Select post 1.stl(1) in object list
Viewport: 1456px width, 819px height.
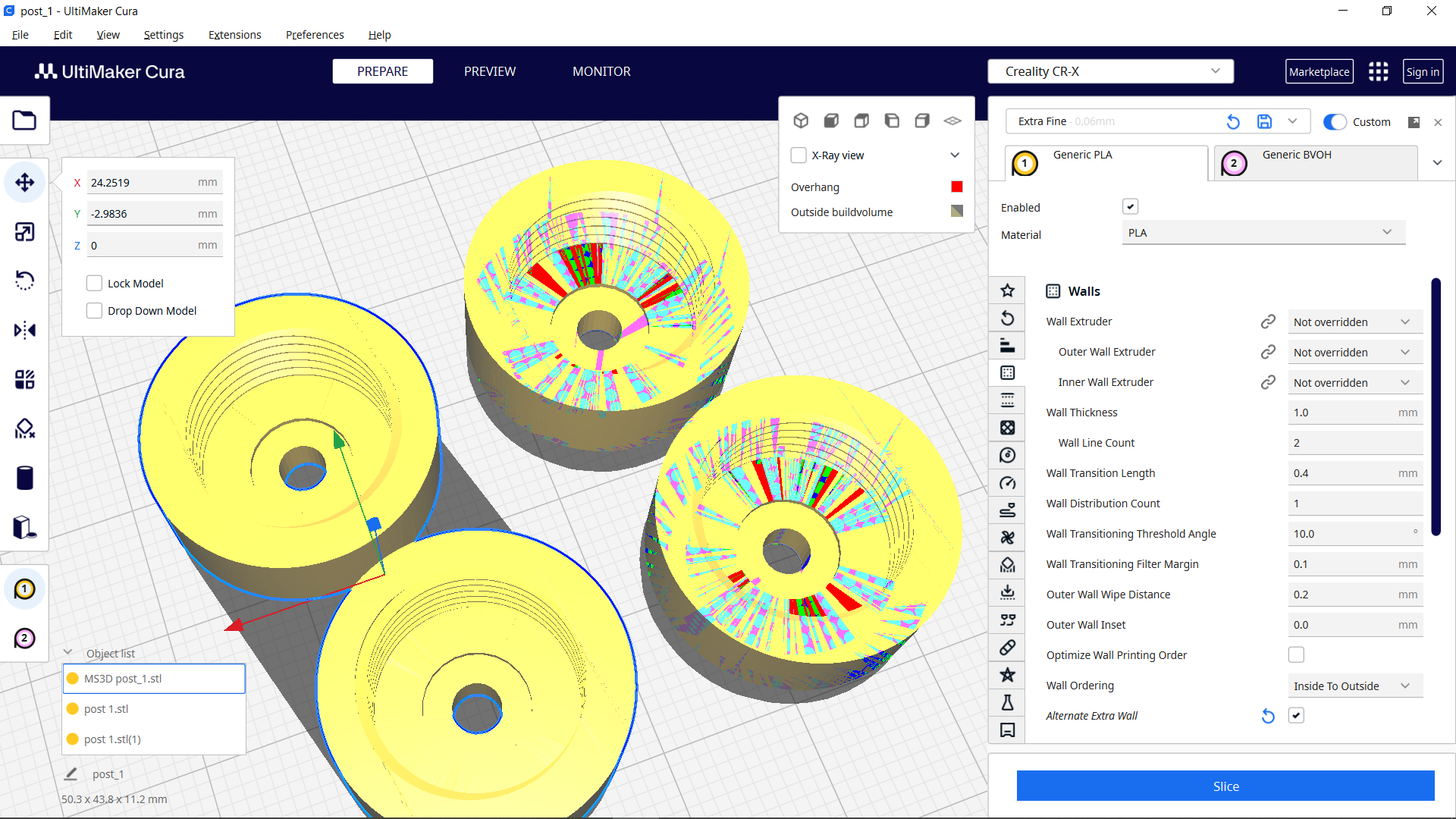tap(154, 739)
